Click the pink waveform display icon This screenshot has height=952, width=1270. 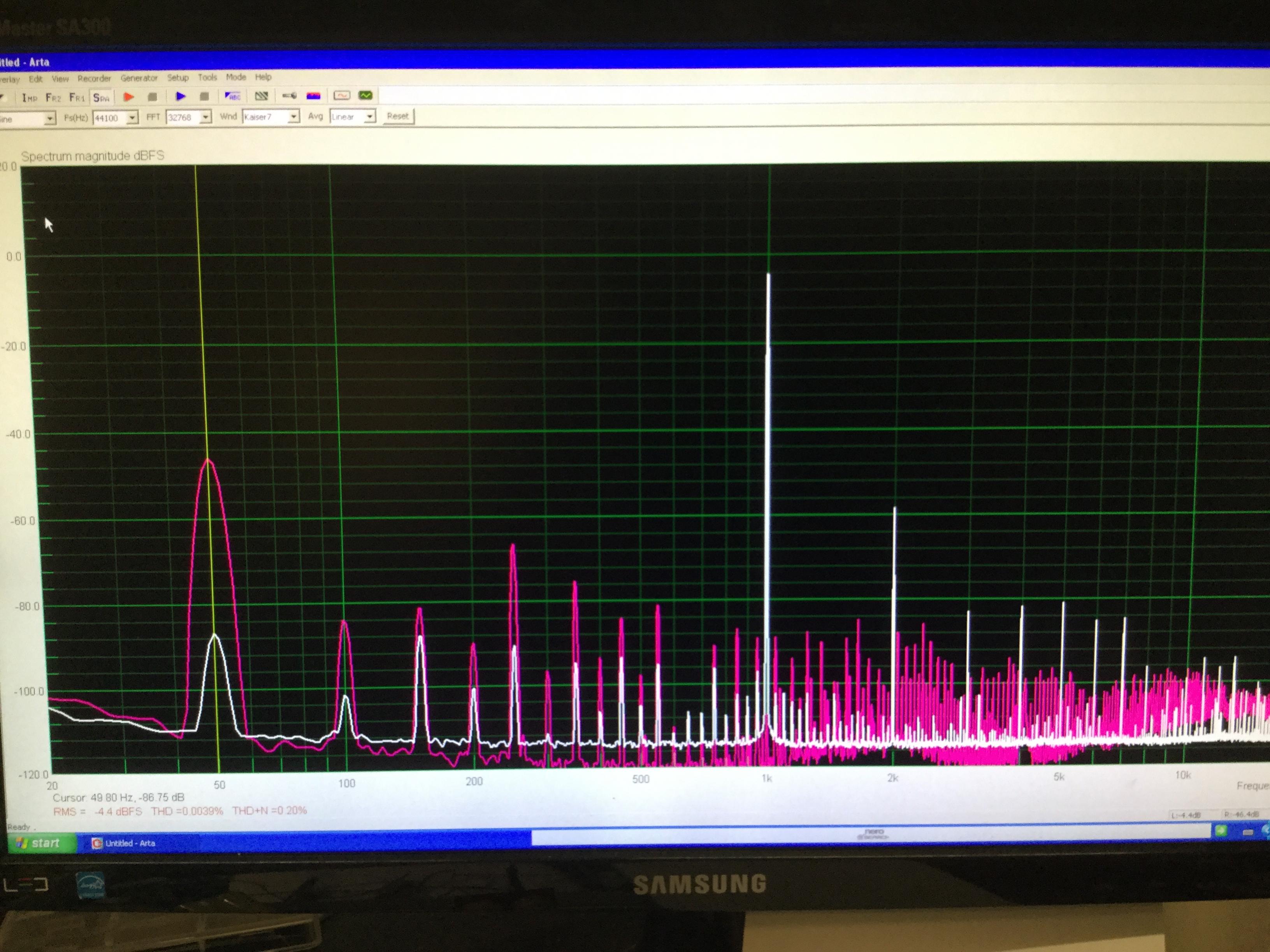pos(342,95)
